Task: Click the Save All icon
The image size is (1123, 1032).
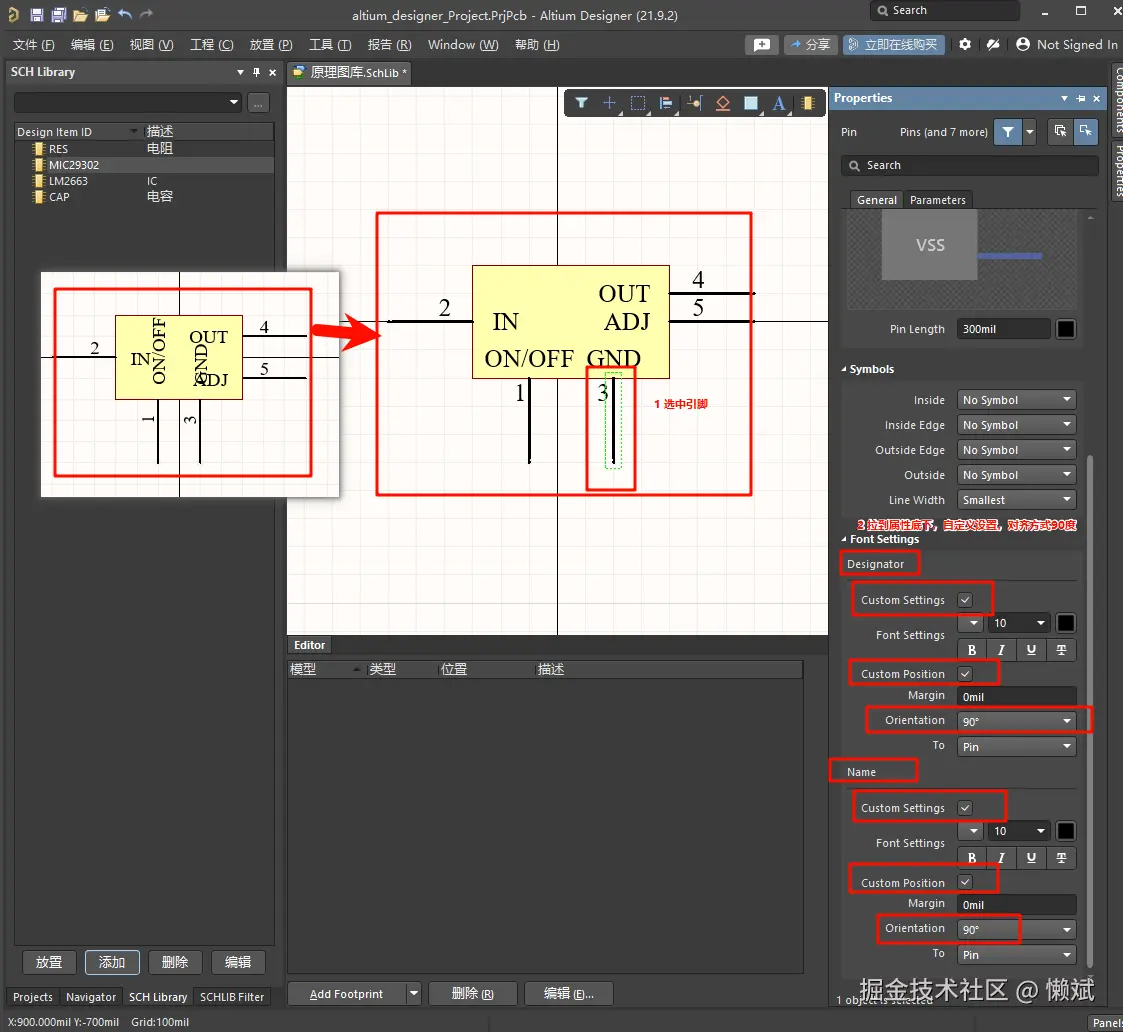Action: pyautogui.click(x=59, y=14)
